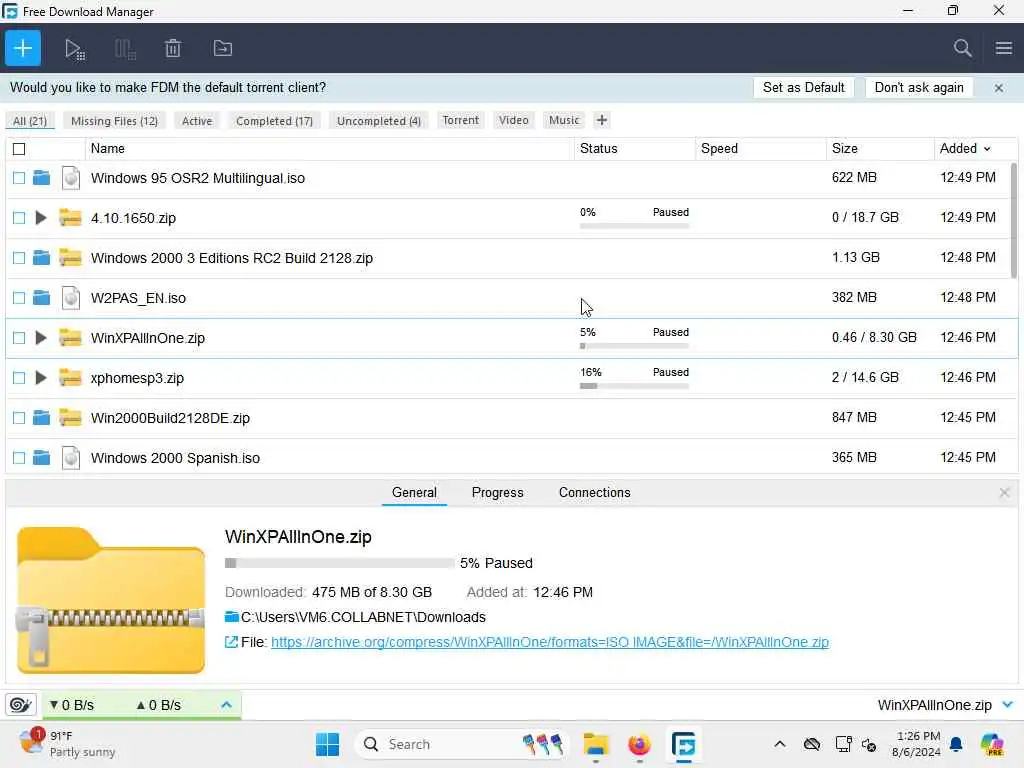The image size is (1024, 768).
Task: Click the trash delete icon in toolbar
Action: point(172,48)
